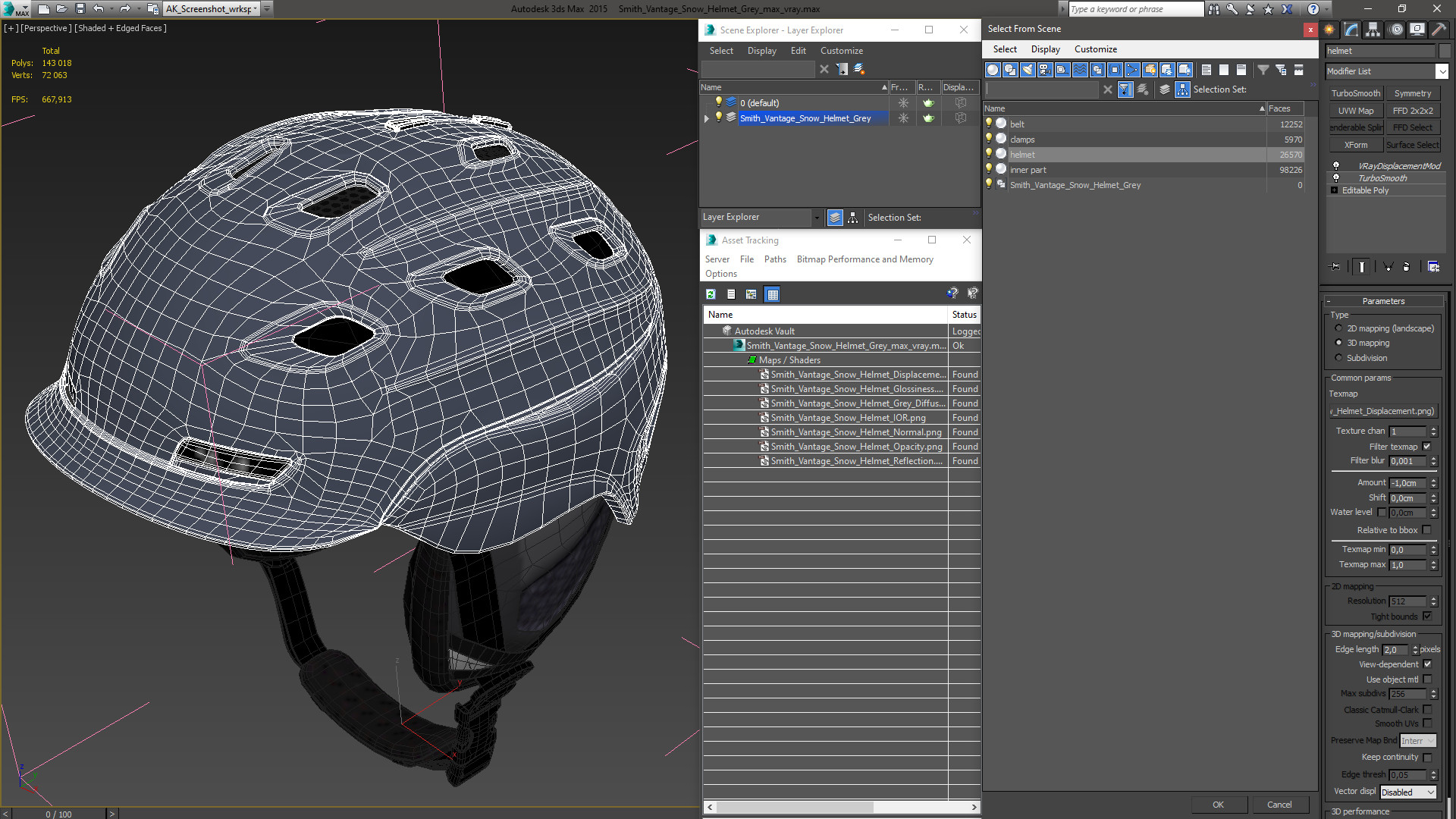Toggle Display Helpers filter in Select From Scene

(x=1062, y=70)
